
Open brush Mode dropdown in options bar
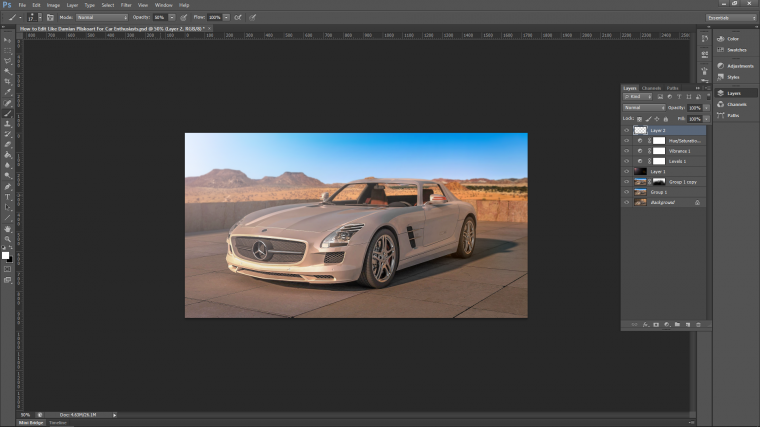(102, 17)
